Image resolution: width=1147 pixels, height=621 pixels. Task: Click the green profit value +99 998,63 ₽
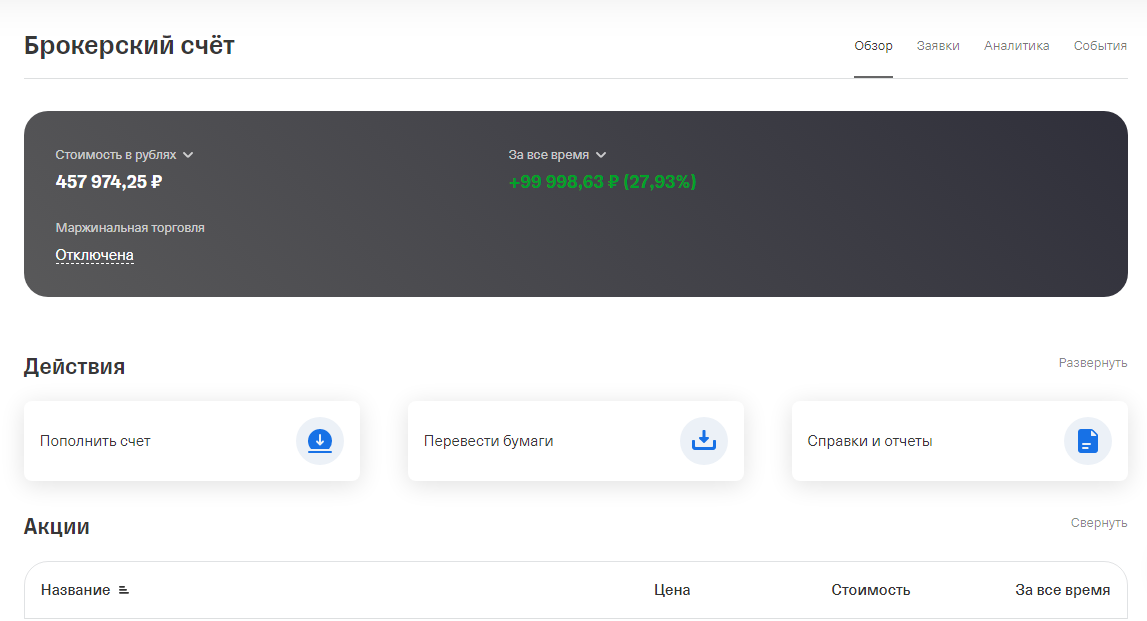[565, 182]
